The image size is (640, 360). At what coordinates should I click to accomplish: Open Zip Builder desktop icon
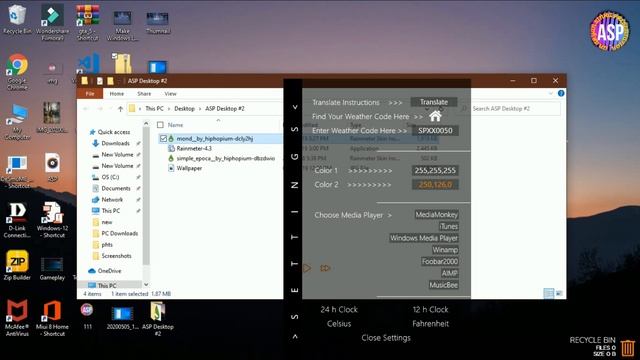coord(17,265)
